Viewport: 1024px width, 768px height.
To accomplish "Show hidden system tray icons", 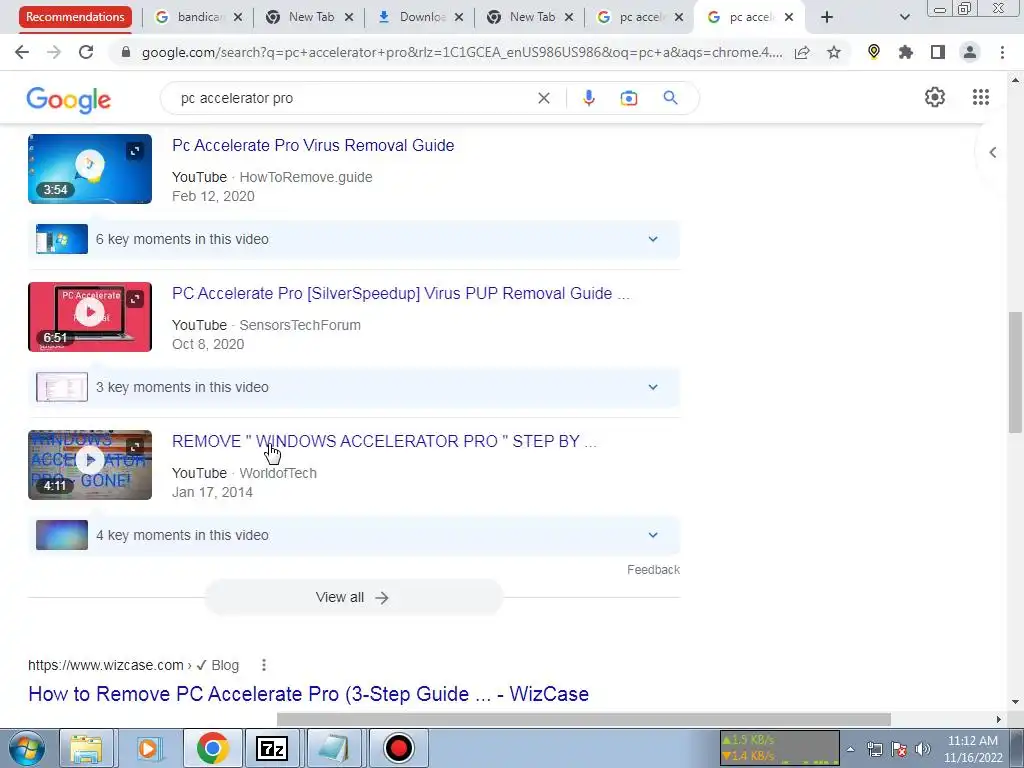I will coord(850,750).
